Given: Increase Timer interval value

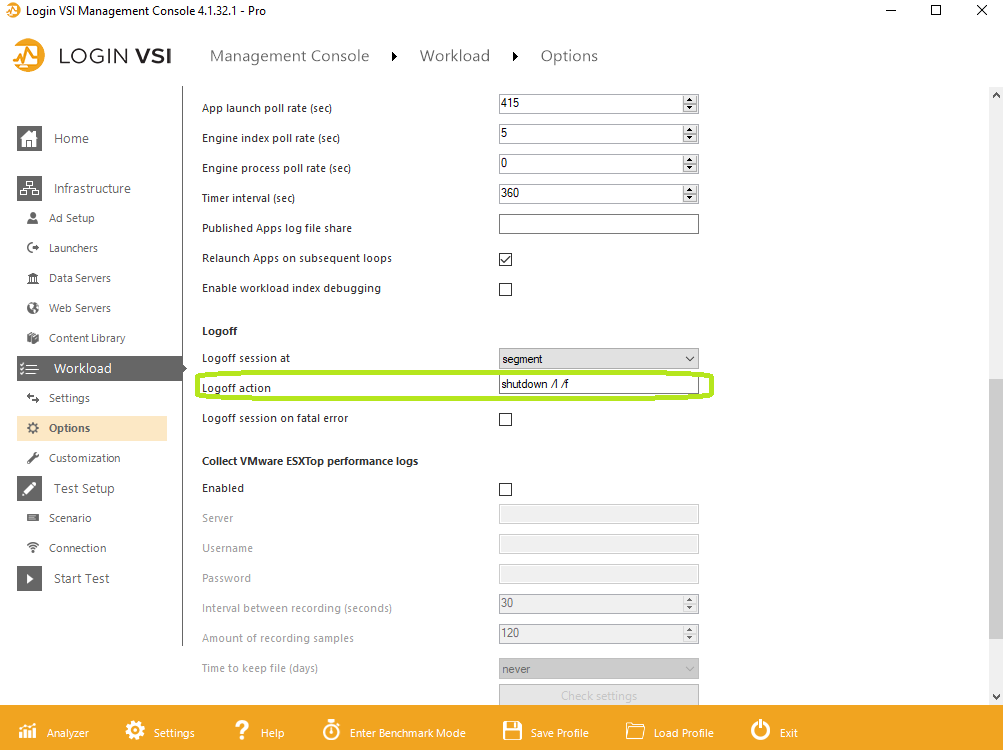Looking at the screenshot, I should (x=690, y=190).
